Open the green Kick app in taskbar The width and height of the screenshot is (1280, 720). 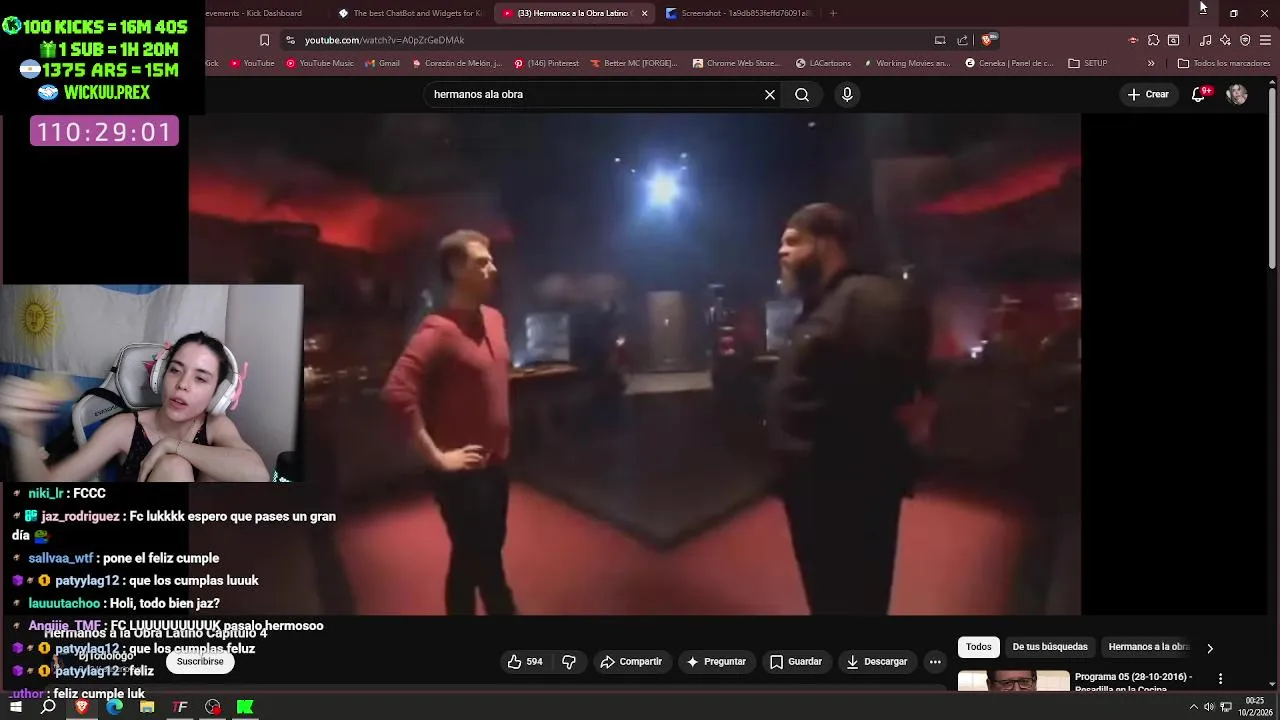tap(245, 707)
